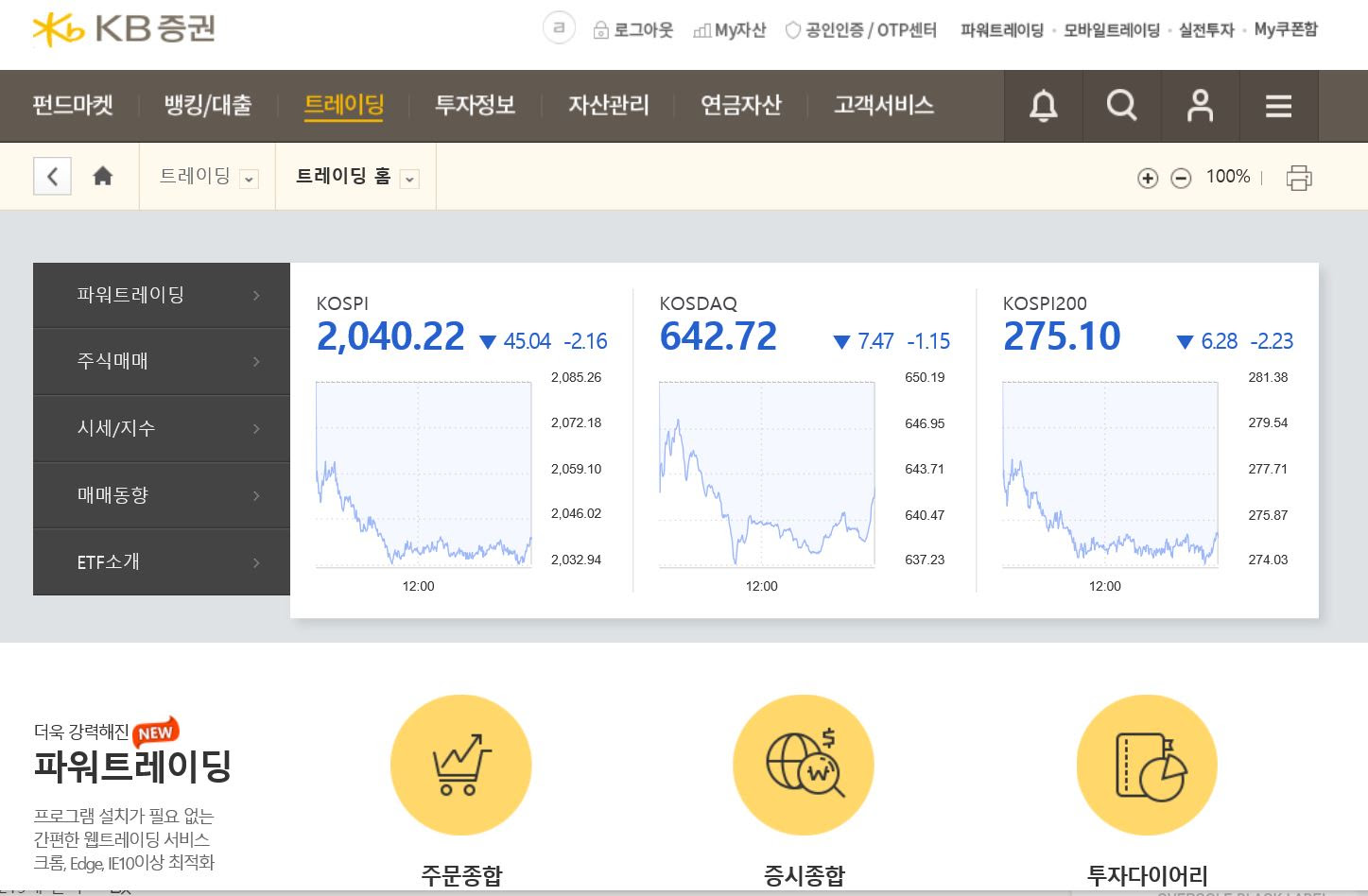Screen dimensions: 1368x896
Task: Open the notification bell icon
Action: (1044, 106)
